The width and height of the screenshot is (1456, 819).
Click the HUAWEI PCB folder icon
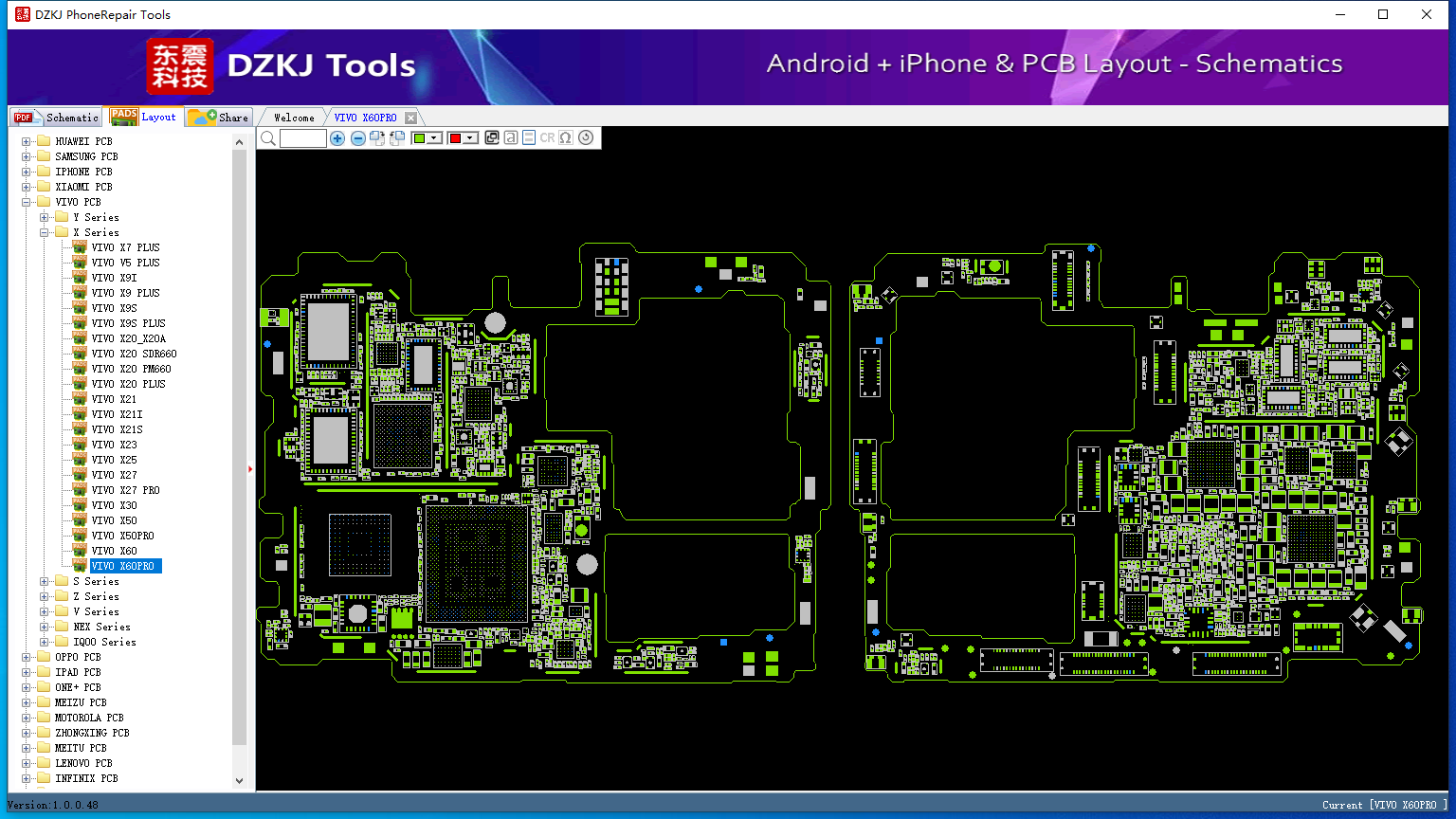coord(44,141)
